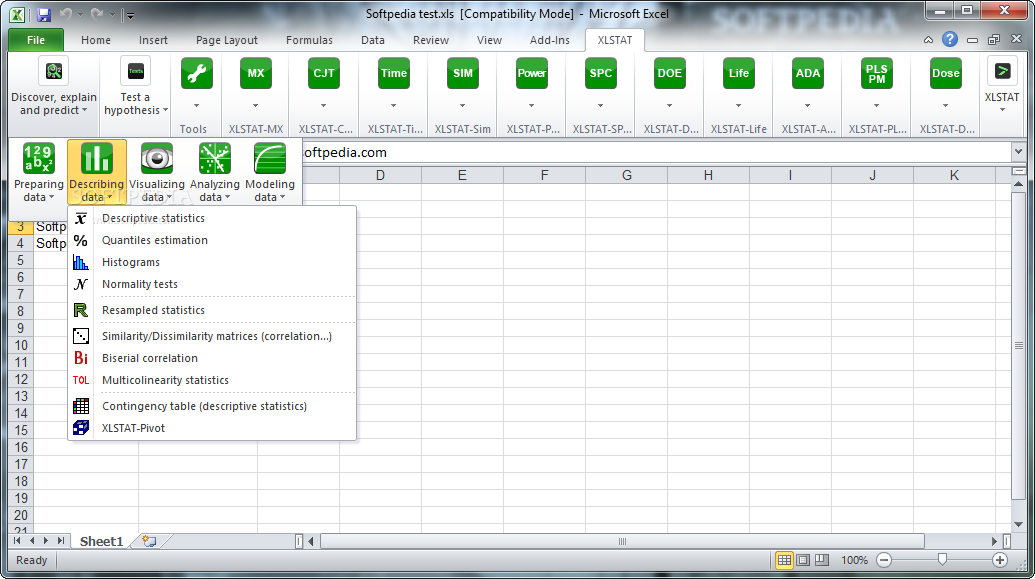Screen dimensions: 1035x579
Task: Select the Sheet1 worksheet tab
Action: point(102,541)
